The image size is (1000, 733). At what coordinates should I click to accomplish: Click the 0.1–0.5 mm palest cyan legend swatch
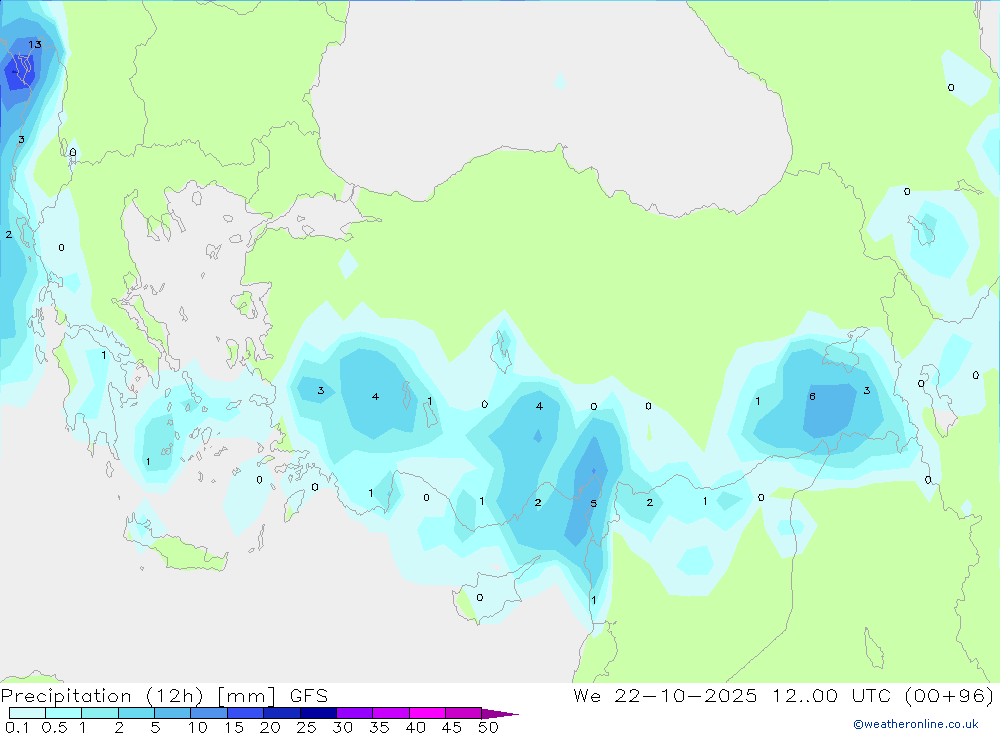27,713
